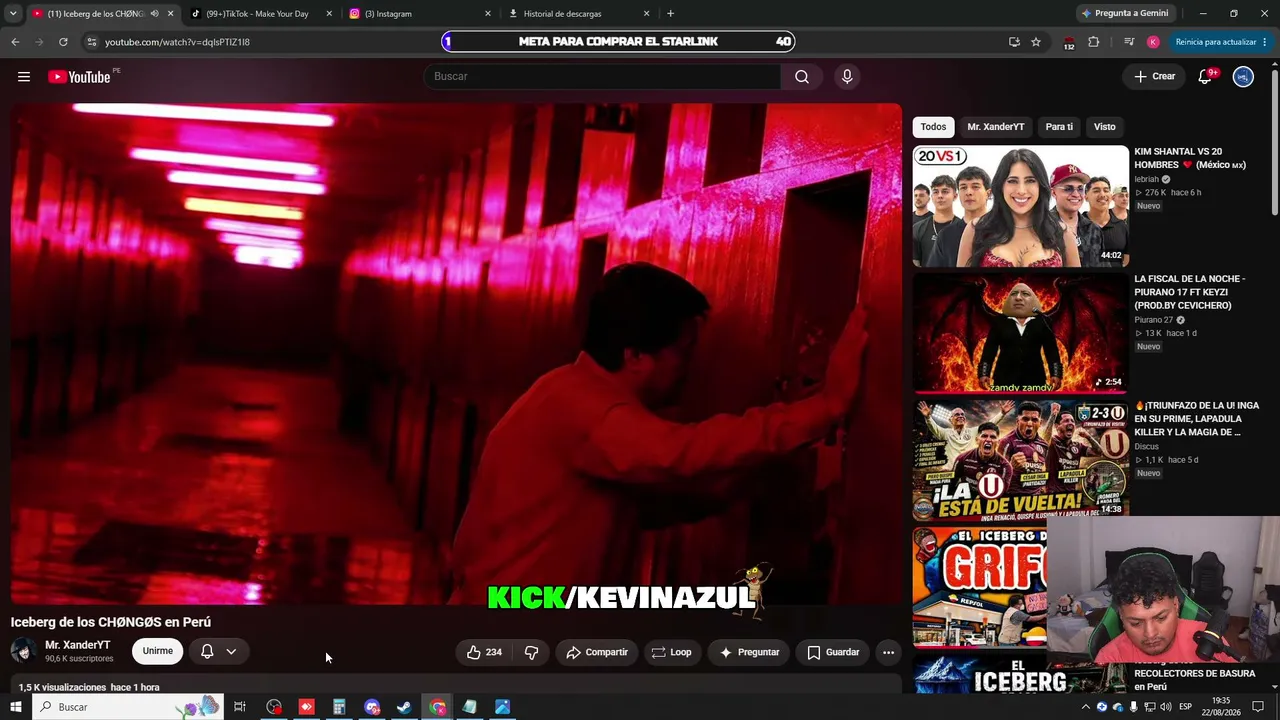Image resolution: width=1280 pixels, height=720 pixels.
Task: Close the TikTok tab
Action: 329,14
